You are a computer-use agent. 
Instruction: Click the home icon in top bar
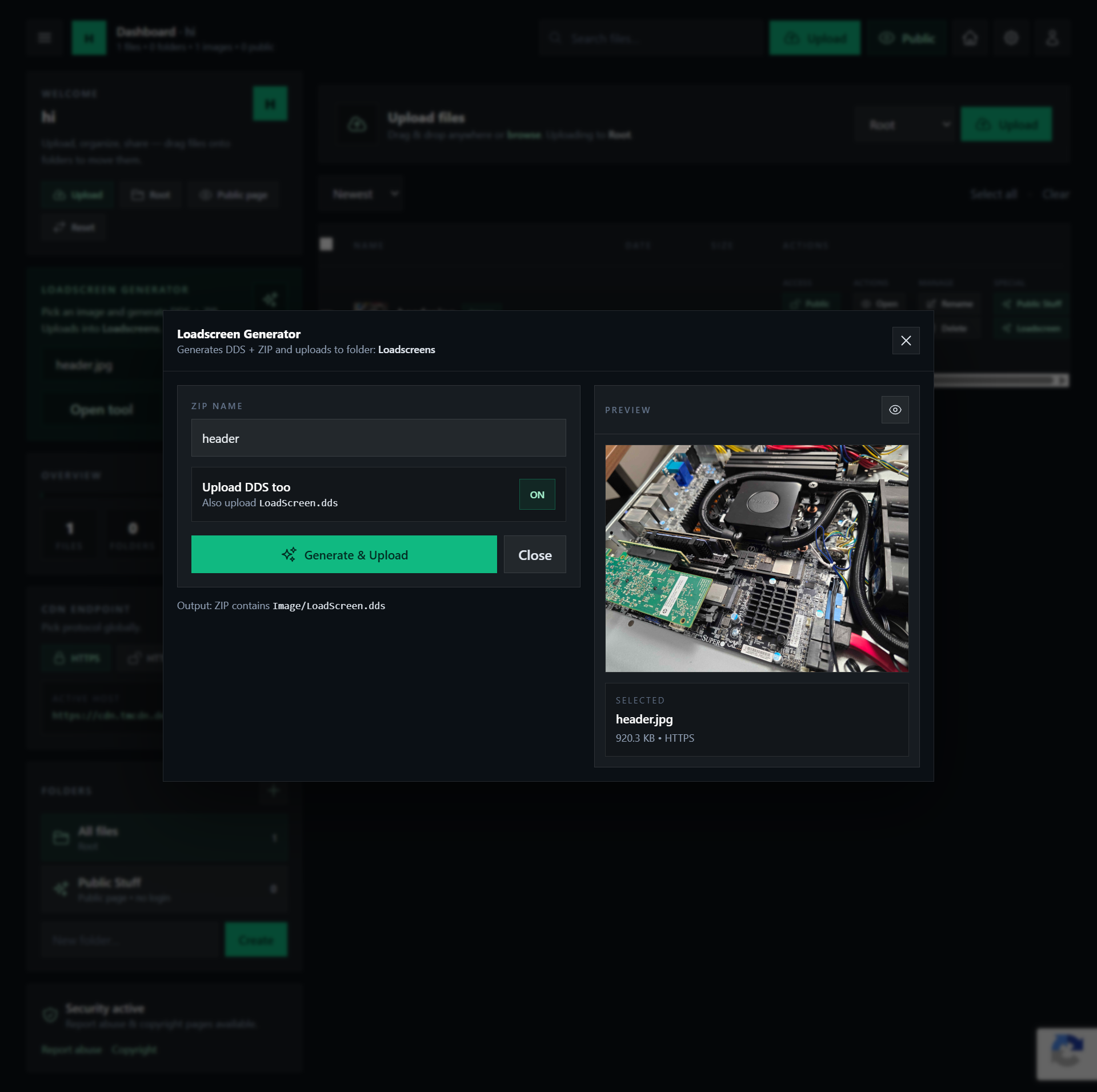(x=970, y=38)
